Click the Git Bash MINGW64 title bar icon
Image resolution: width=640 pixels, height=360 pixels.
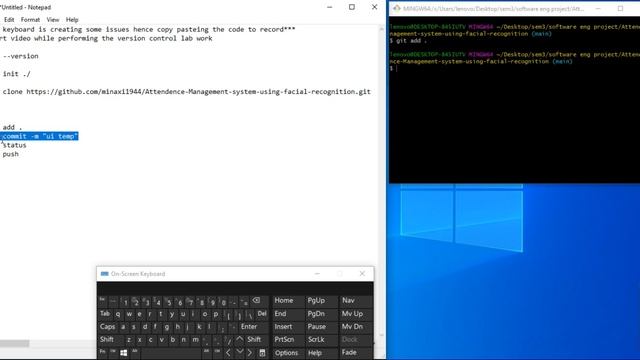click(396, 8)
